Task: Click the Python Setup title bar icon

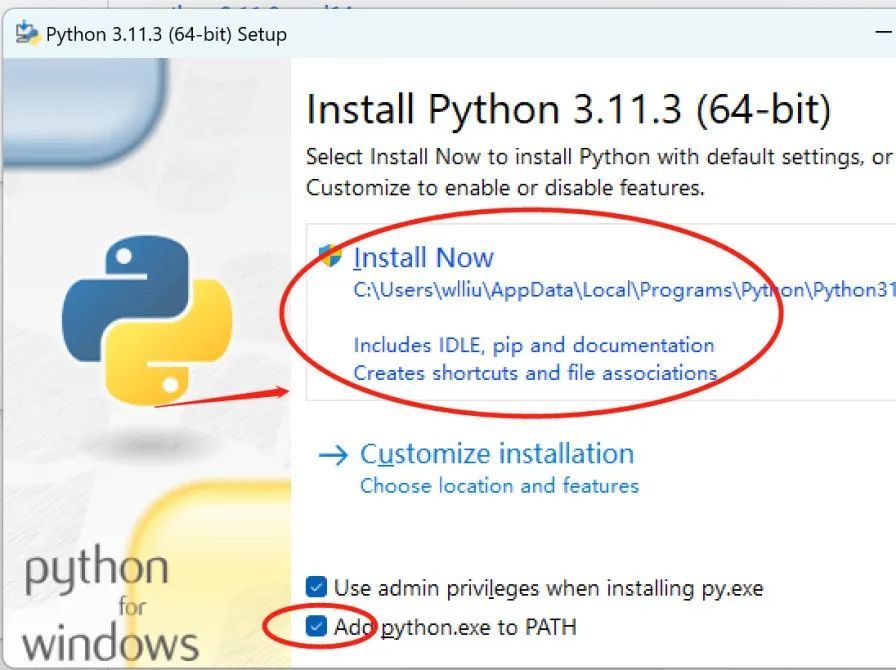Action: (x=27, y=33)
